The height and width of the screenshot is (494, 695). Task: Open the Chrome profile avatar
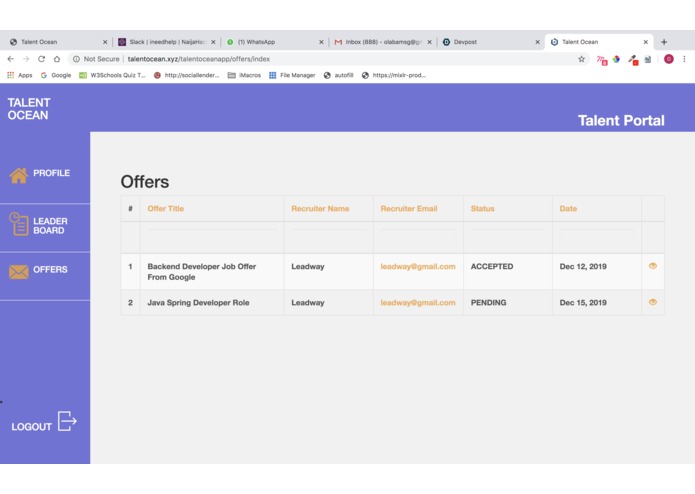coord(668,59)
